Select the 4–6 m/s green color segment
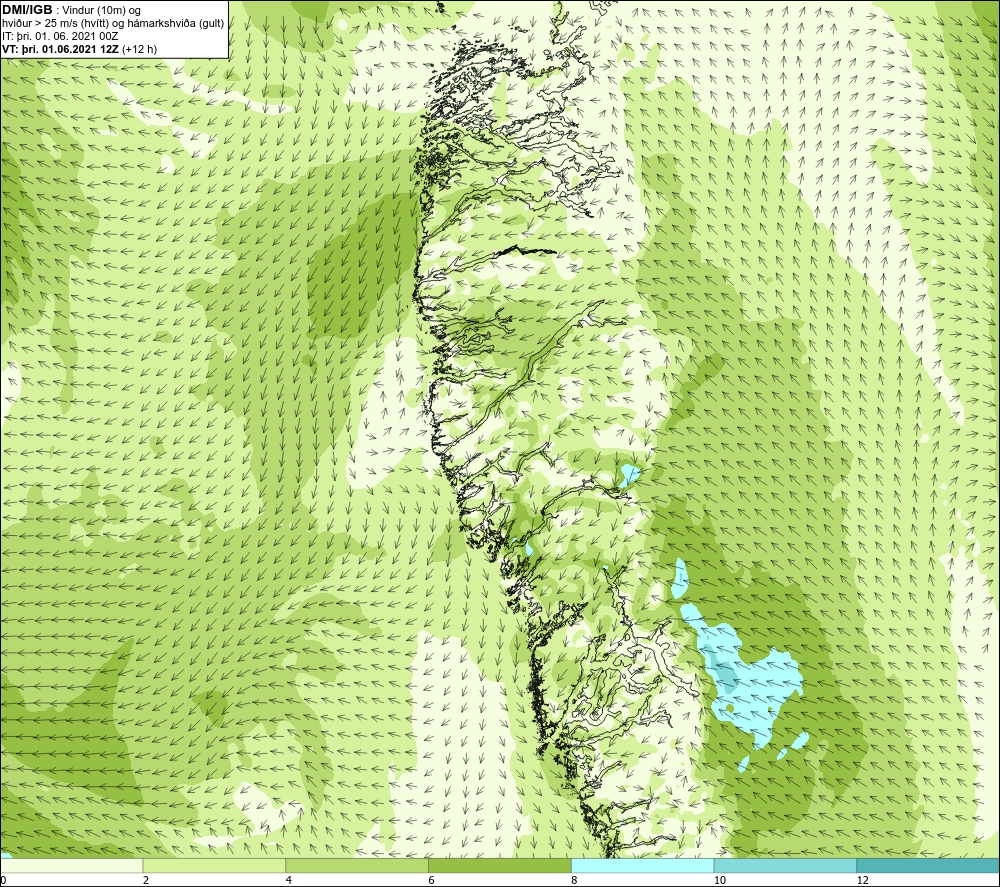Image resolution: width=1000 pixels, height=887 pixels. coord(357,865)
